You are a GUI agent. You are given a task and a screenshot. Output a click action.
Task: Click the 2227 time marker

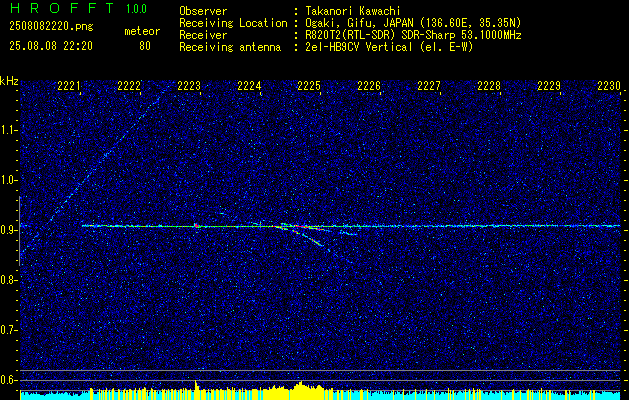429,86
